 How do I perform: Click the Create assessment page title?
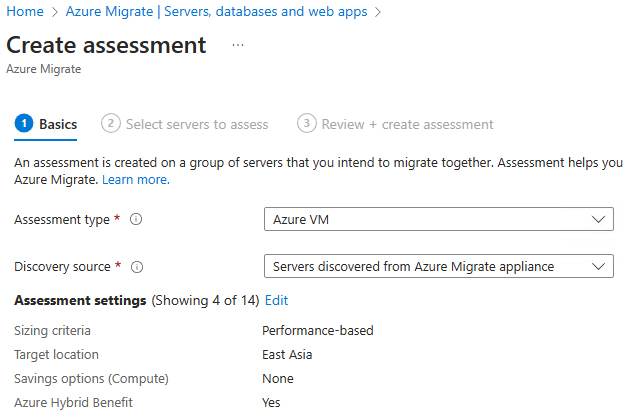click(106, 45)
